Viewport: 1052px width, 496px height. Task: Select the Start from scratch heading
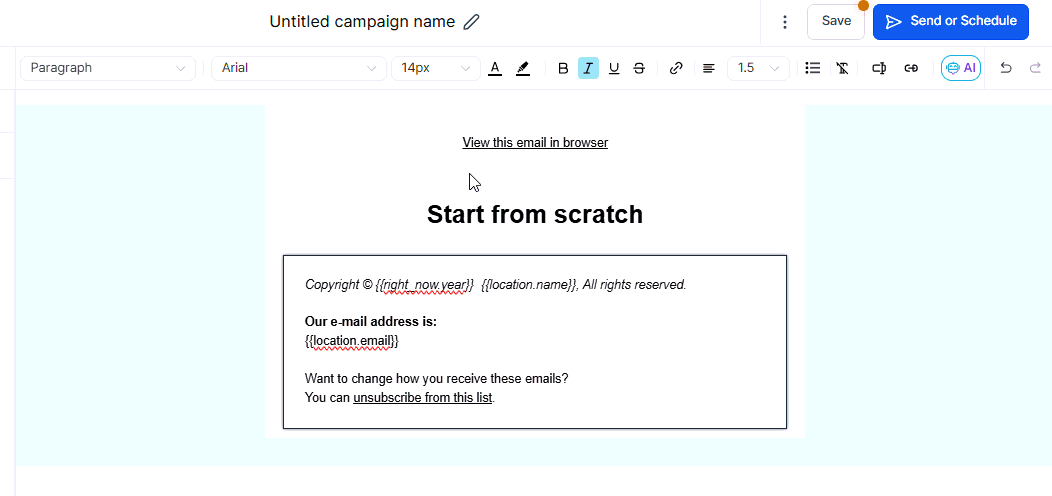pyautogui.click(x=535, y=214)
